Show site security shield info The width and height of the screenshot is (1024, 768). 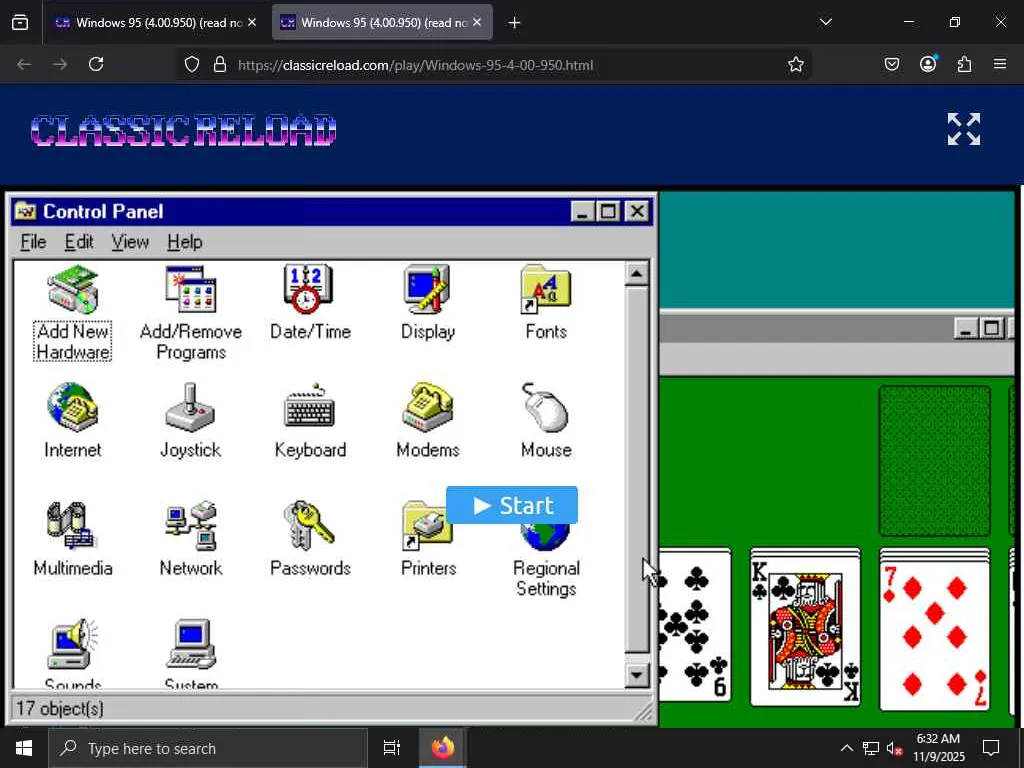coord(191,64)
